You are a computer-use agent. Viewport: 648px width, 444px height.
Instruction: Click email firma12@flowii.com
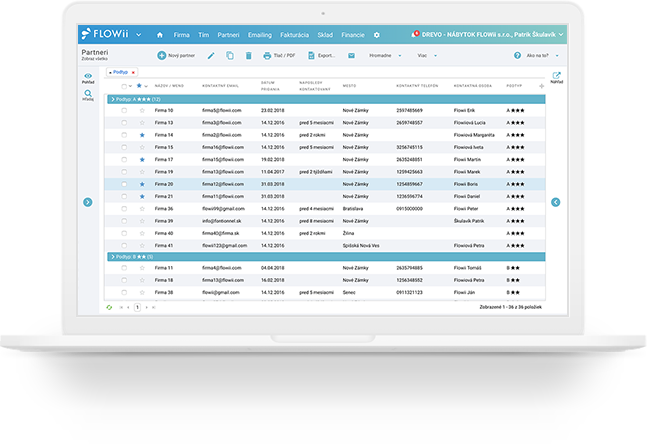click(223, 184)
